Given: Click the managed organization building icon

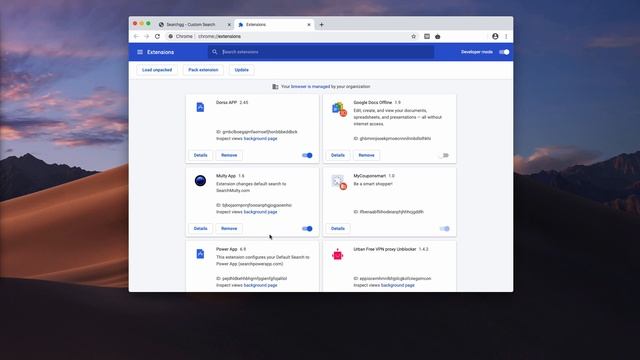Looking at the screenshot, I should click(275, 87).
